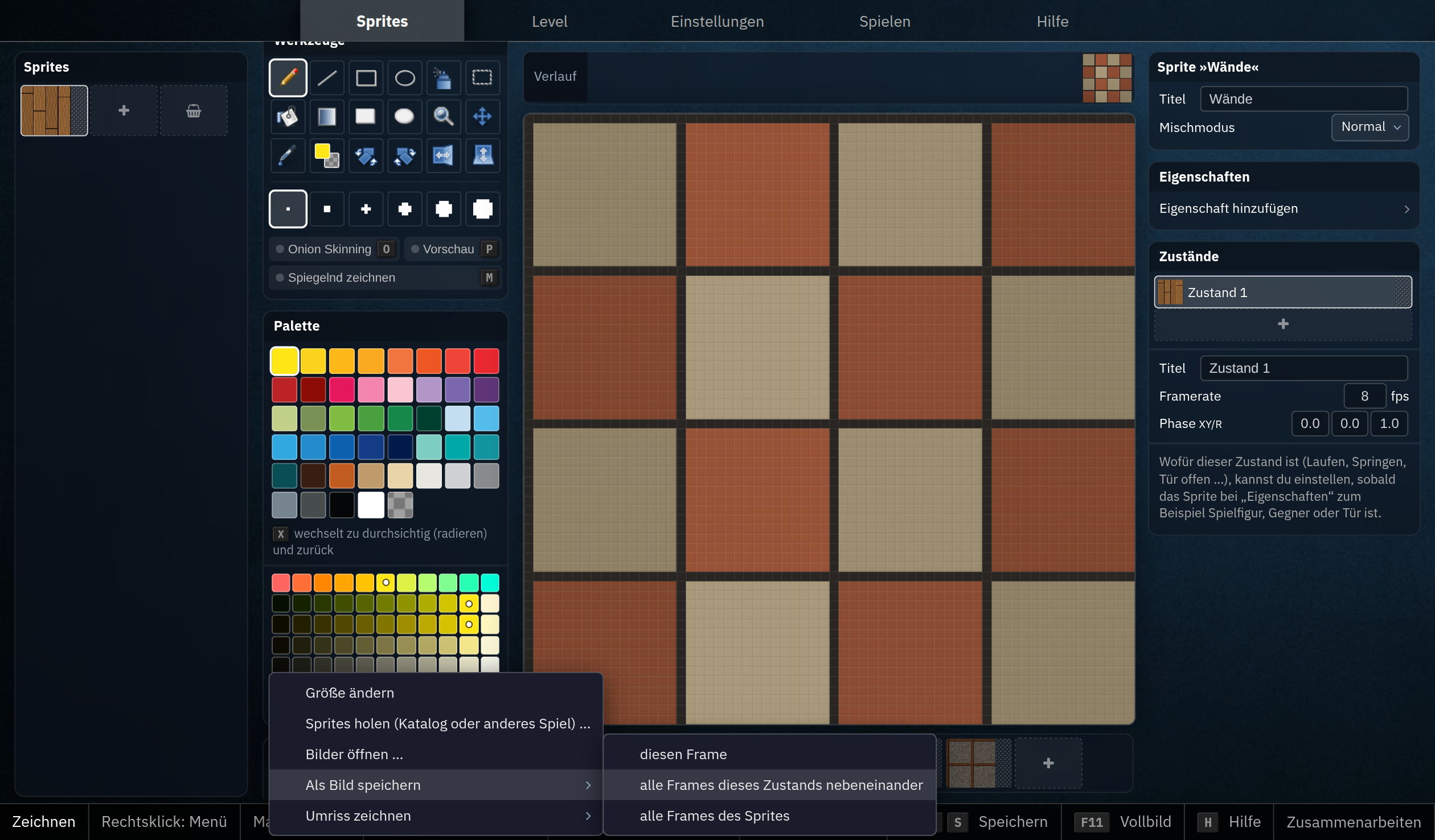Select the smallest single-pixel brush size
The image size is (1435, 840).
click(x=288, y=209)
